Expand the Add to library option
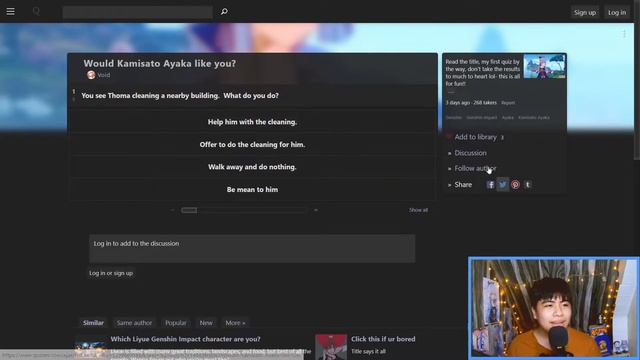Viewport: 640px width, 360px height. 476,137
